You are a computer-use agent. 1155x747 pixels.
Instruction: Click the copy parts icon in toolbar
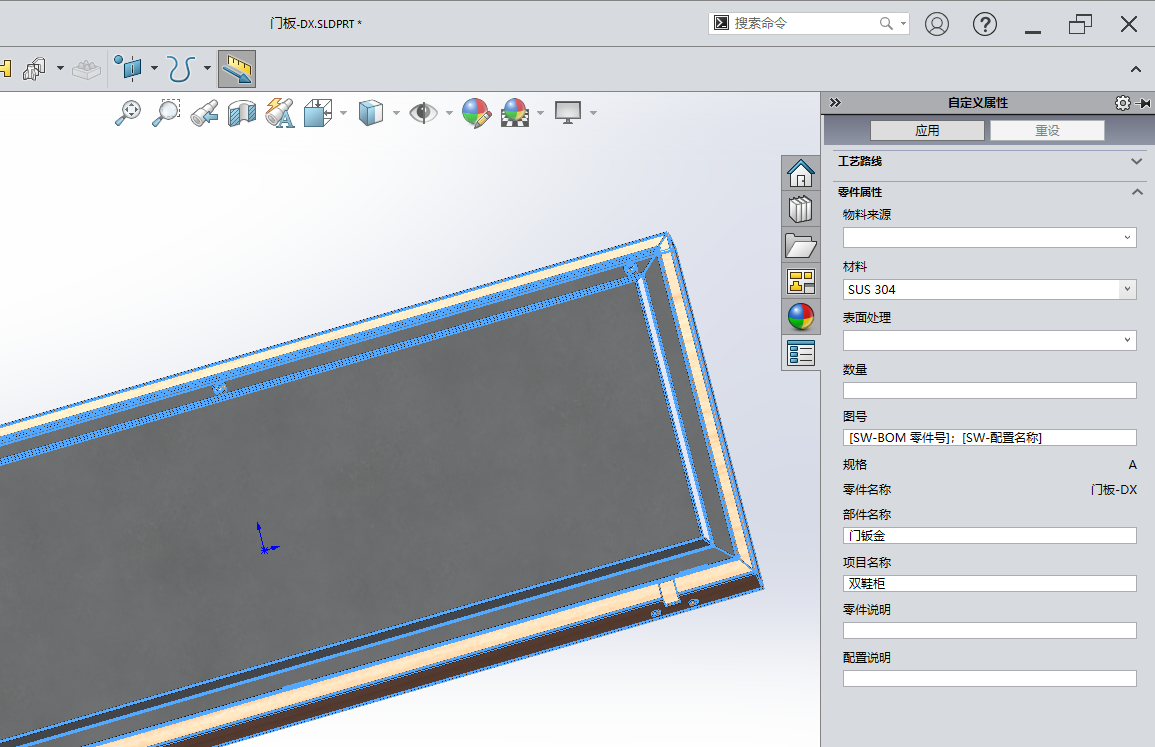tap(35, 69)
